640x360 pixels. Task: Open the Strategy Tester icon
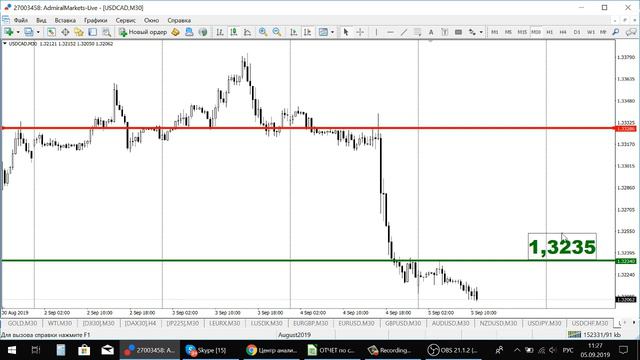pyautogui.click(x=107, y=32)
